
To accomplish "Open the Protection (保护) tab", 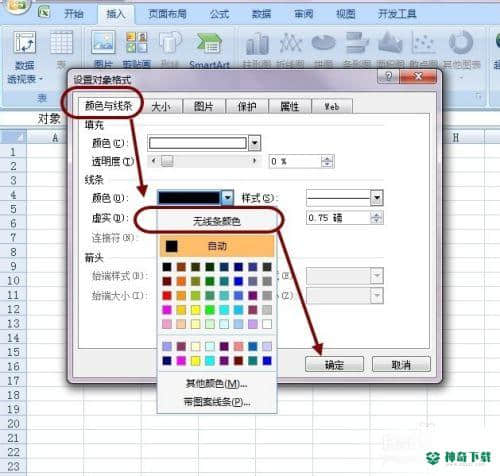I will (x=247, y=107).
